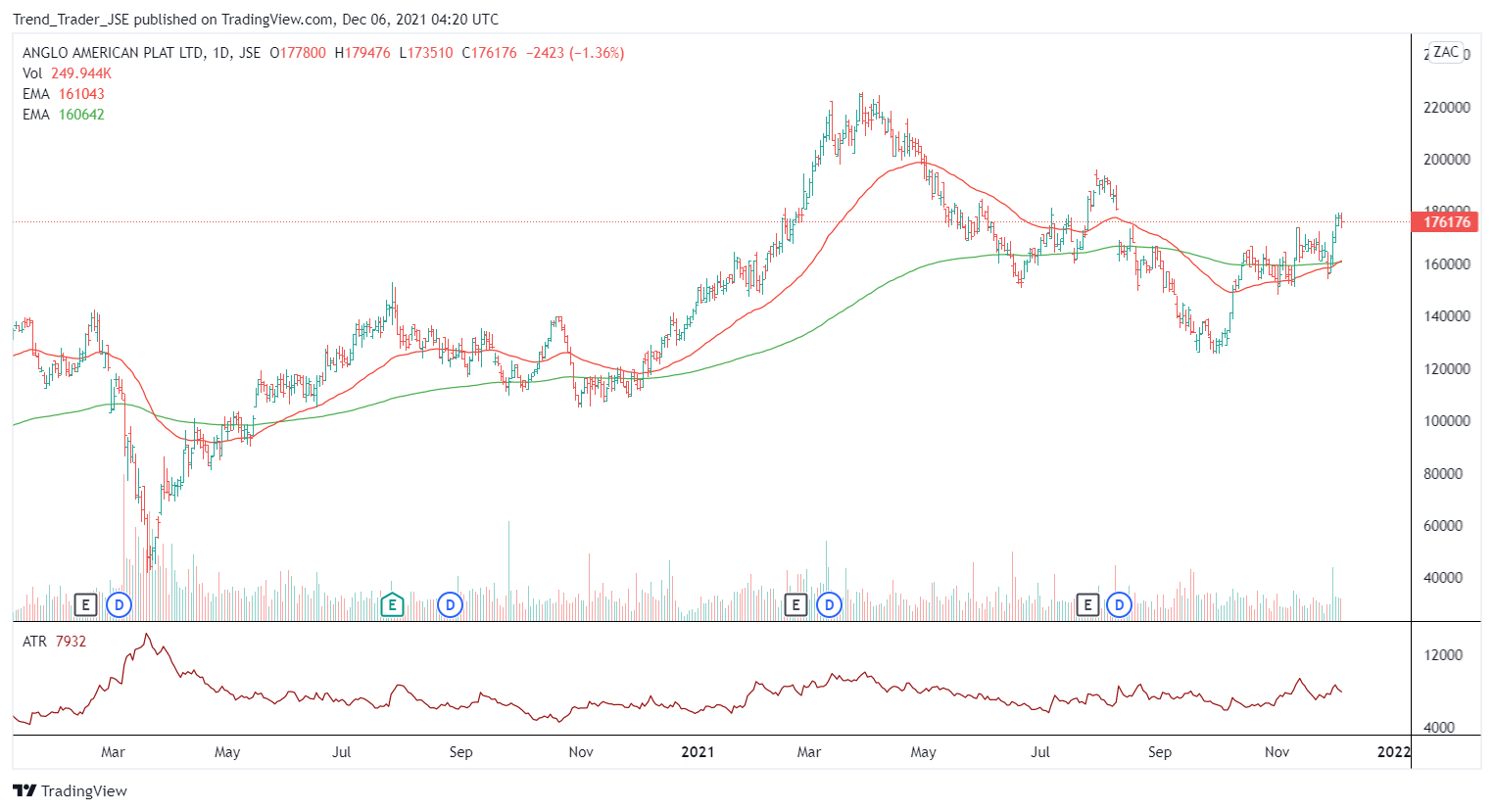Click the earnings E marker near August 2021
This screenshot has width=1494, height=812.
pos(1086,604)
